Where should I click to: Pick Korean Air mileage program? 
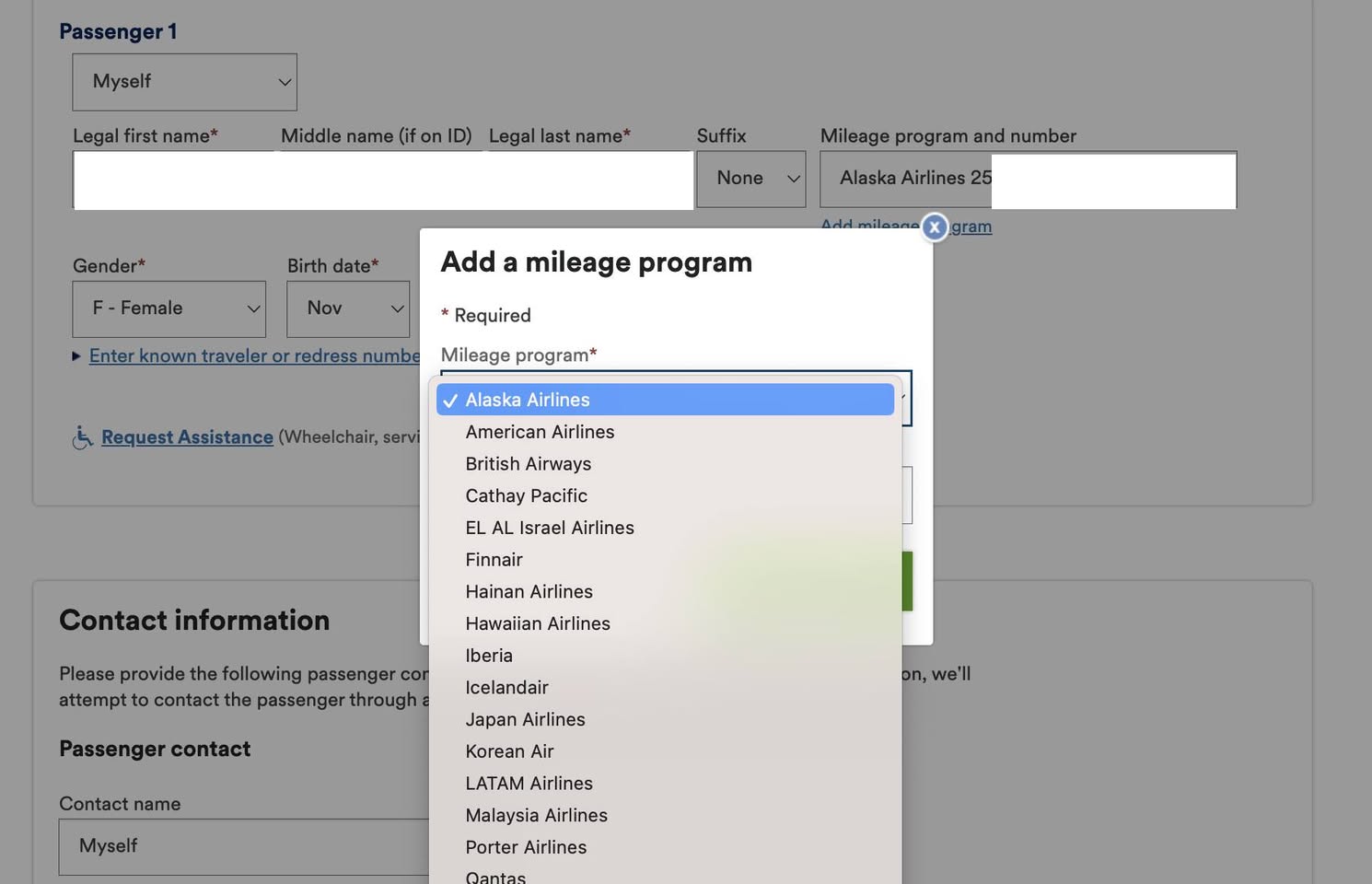coord(509,751)
